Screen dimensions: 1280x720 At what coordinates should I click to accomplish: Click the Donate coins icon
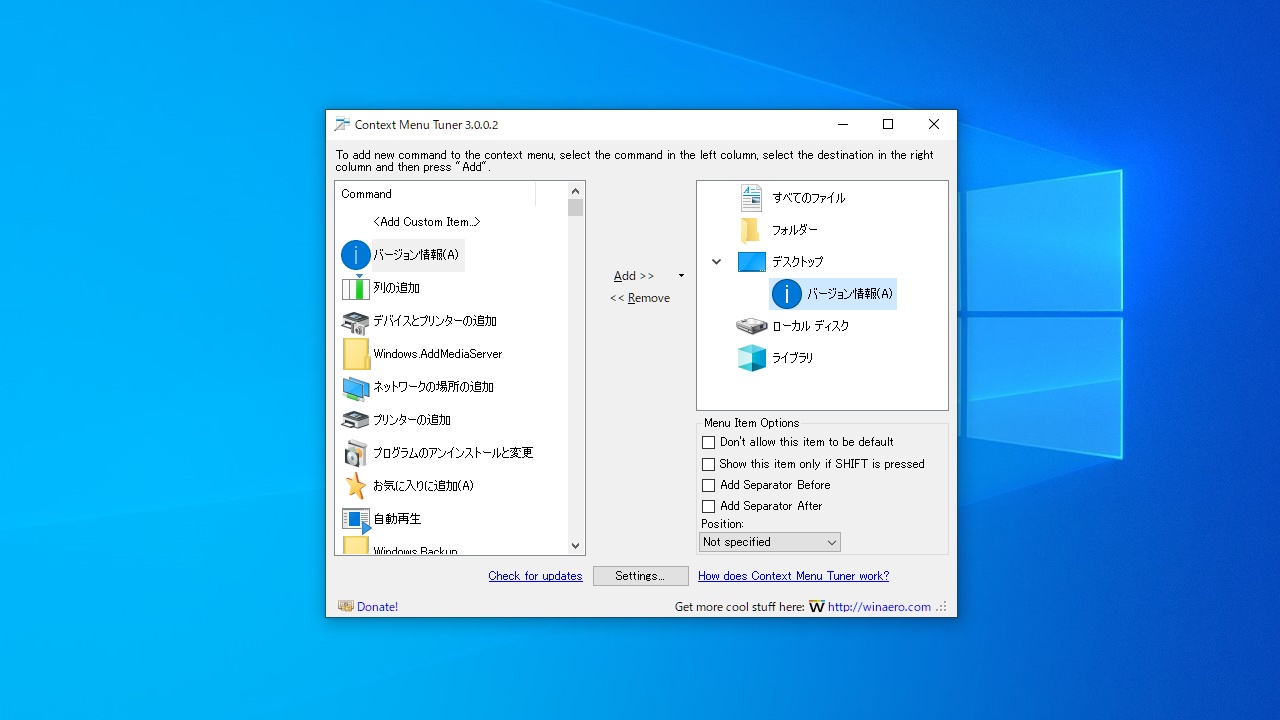(346, 606)
